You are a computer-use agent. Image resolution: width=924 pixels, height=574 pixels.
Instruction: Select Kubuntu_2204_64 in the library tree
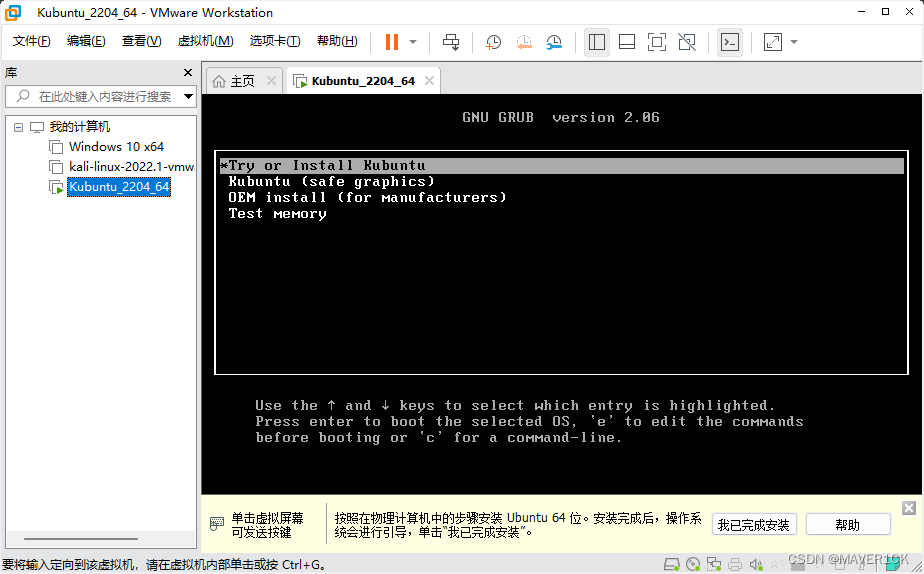pos(119,187)
